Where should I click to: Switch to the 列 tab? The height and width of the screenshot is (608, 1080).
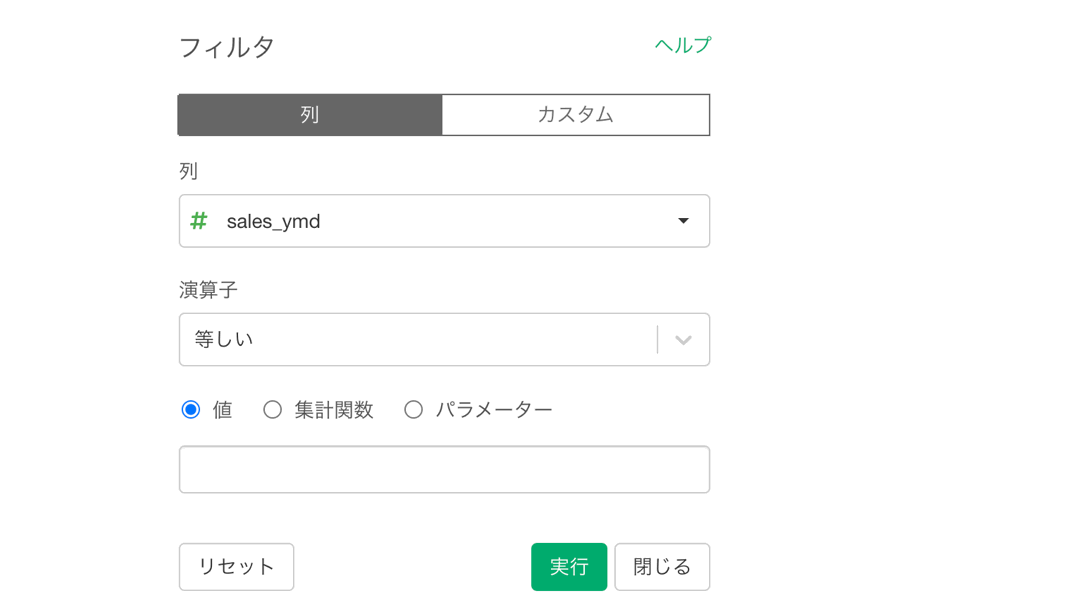(x=310, y=115)
